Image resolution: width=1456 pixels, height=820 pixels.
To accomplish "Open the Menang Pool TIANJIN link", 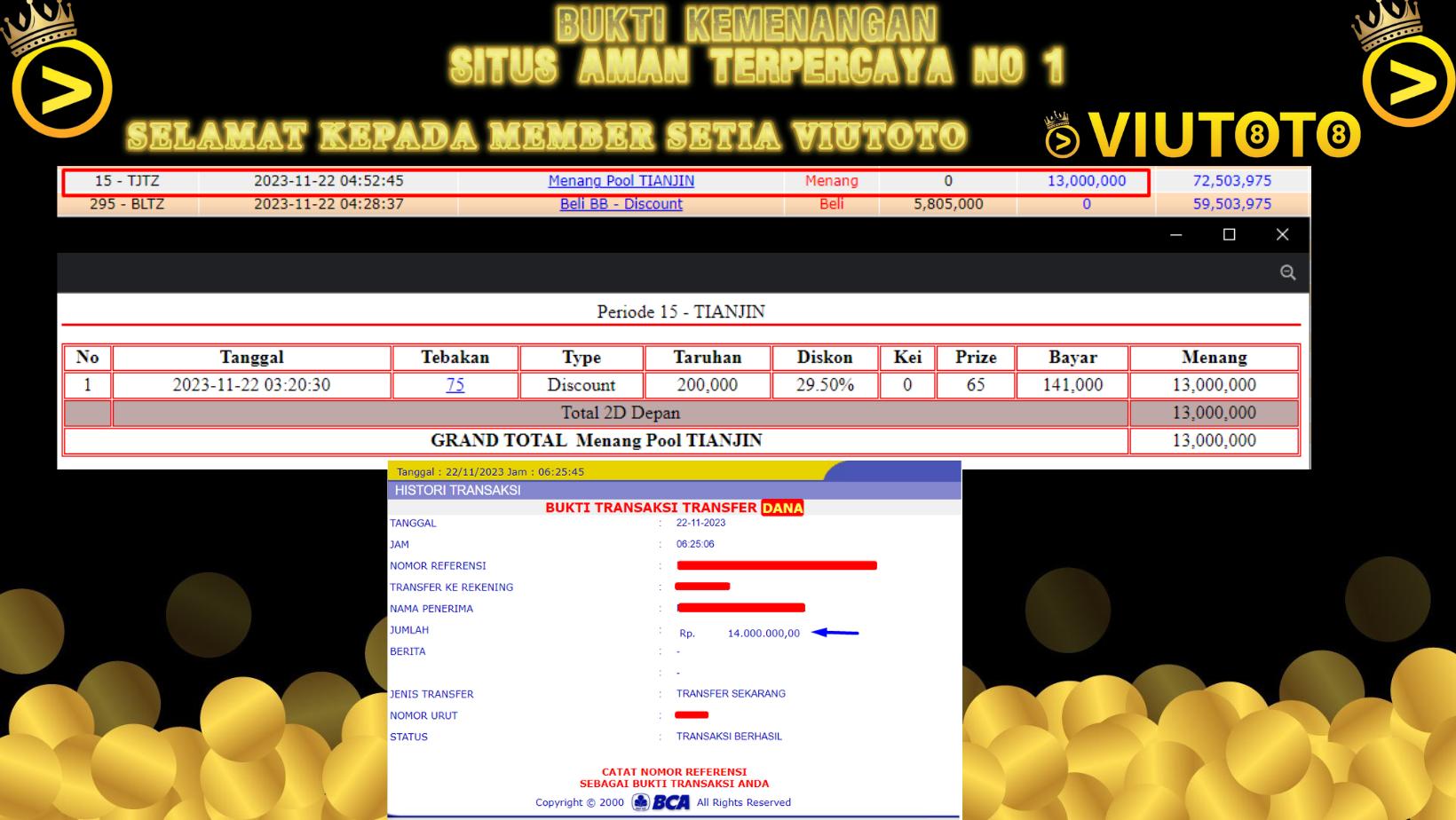I will point(621,181).
